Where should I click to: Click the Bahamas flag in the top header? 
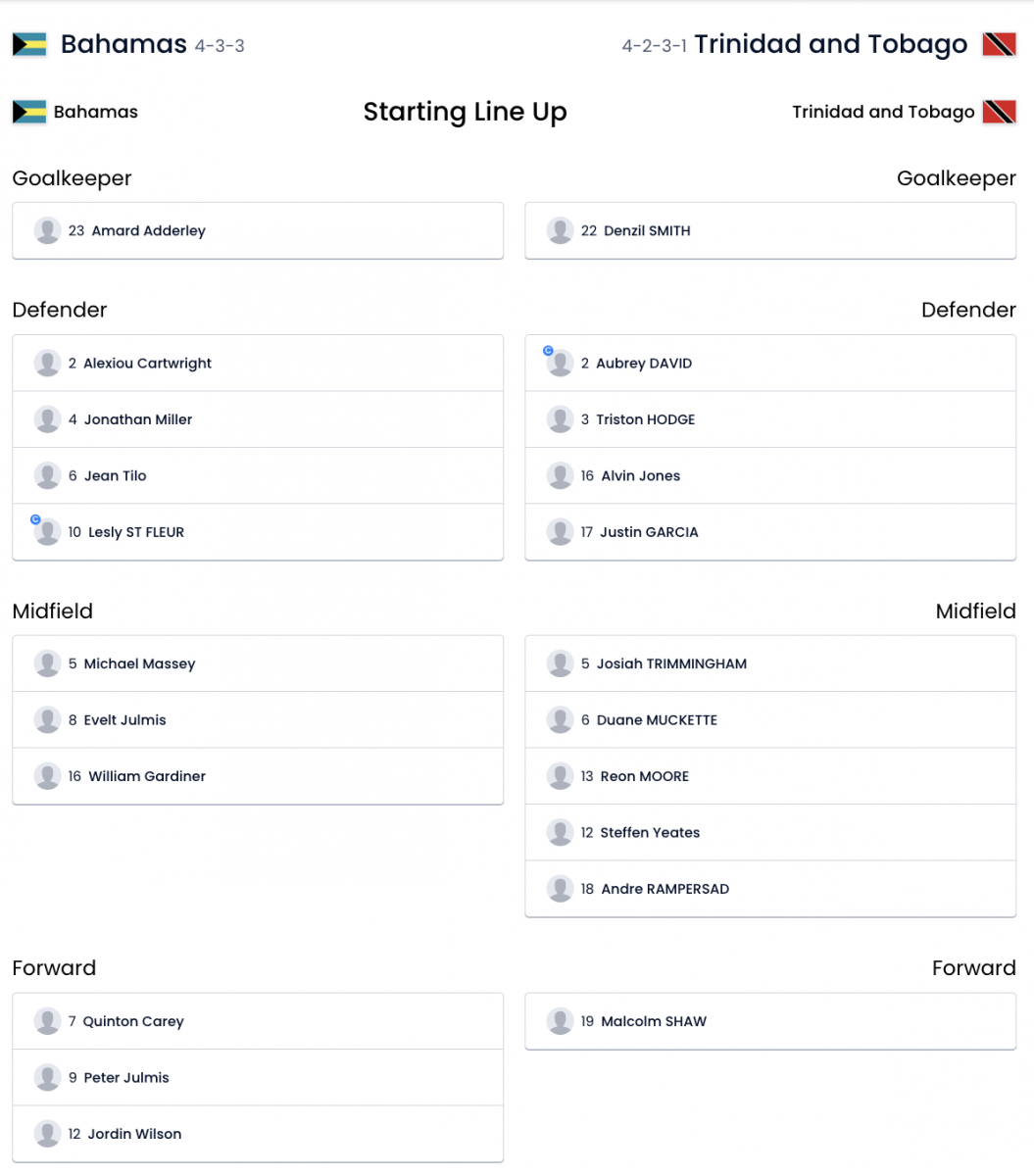point(29,45)
